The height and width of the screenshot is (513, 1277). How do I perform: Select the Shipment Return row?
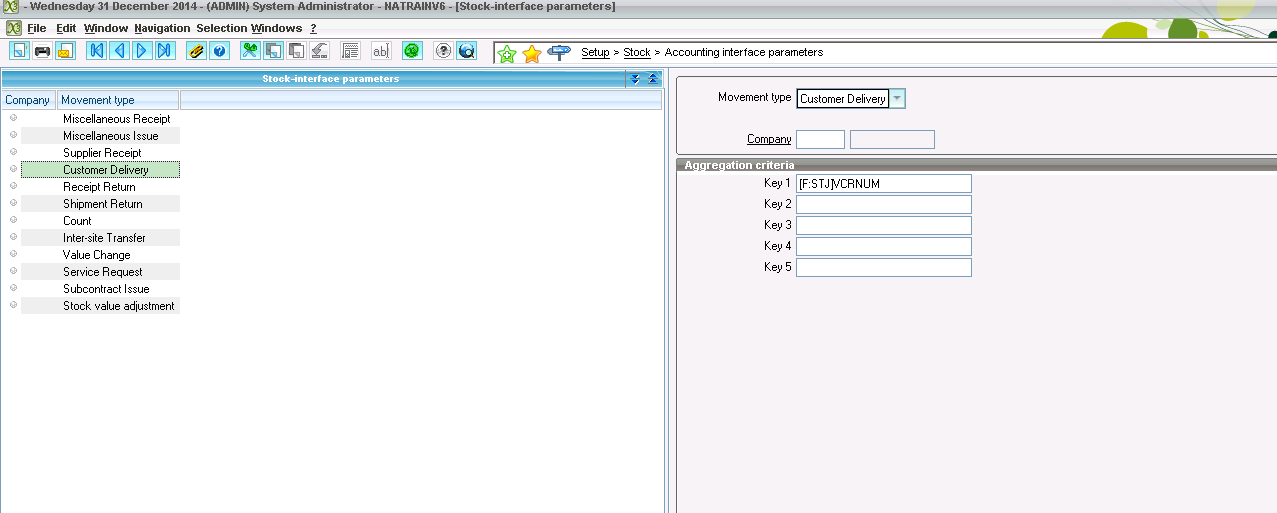(x=100, y=204)
